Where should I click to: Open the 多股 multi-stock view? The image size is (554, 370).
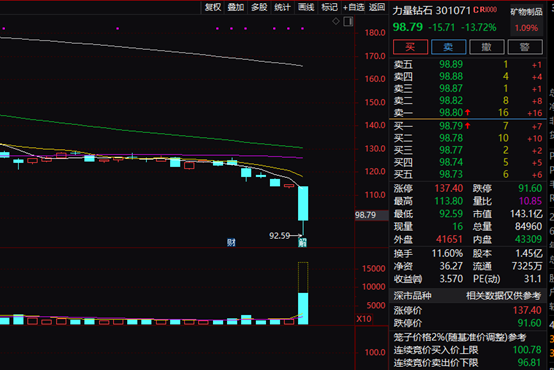coord(259,7)
